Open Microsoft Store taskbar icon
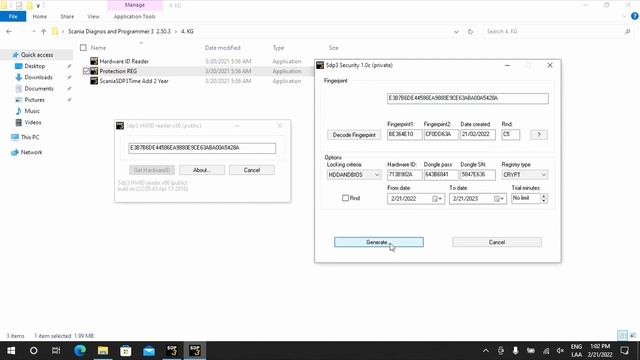 pos(126,351)
